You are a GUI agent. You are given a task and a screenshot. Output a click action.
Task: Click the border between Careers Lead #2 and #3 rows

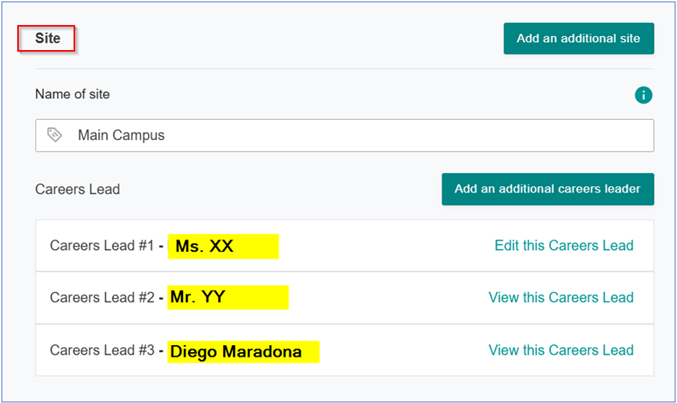tap(345, 324)
